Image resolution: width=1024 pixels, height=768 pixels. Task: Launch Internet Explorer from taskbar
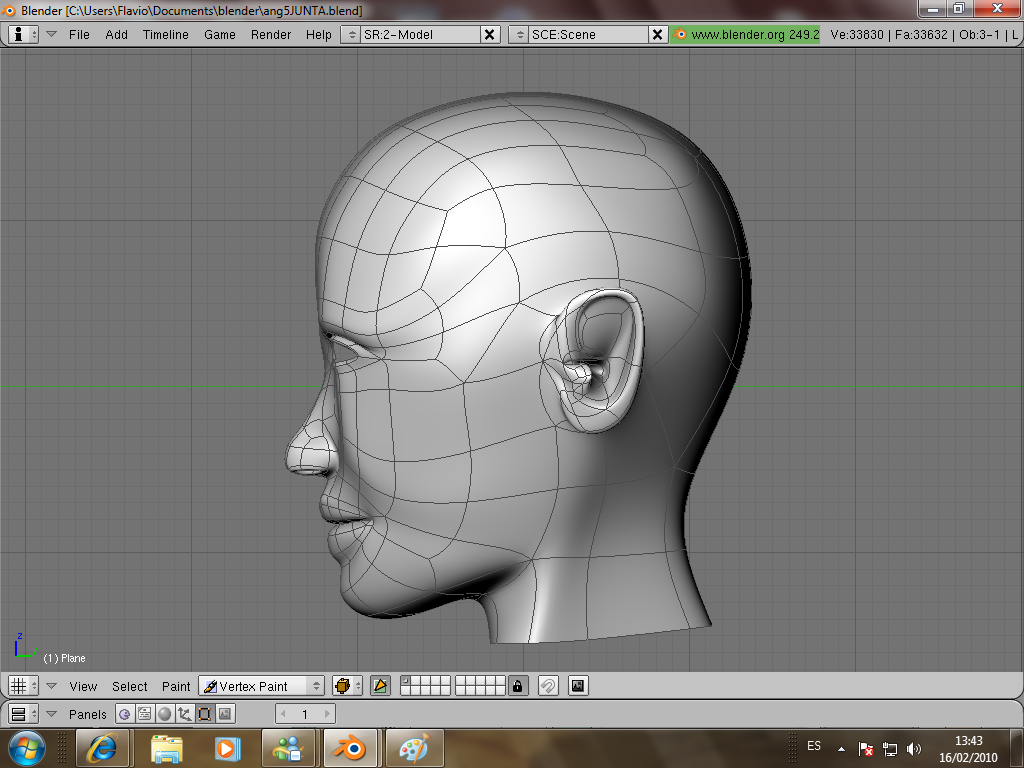coord(102,748)
